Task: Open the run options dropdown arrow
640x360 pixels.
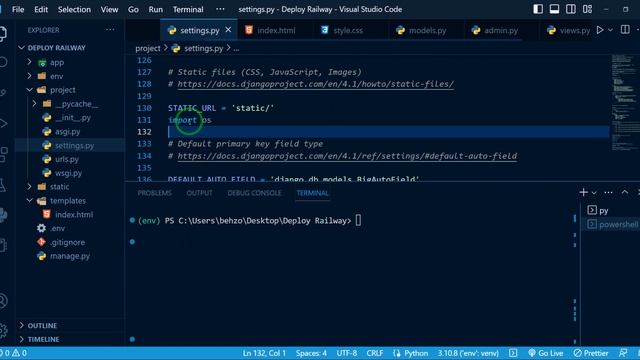Action: pos(610,30)
